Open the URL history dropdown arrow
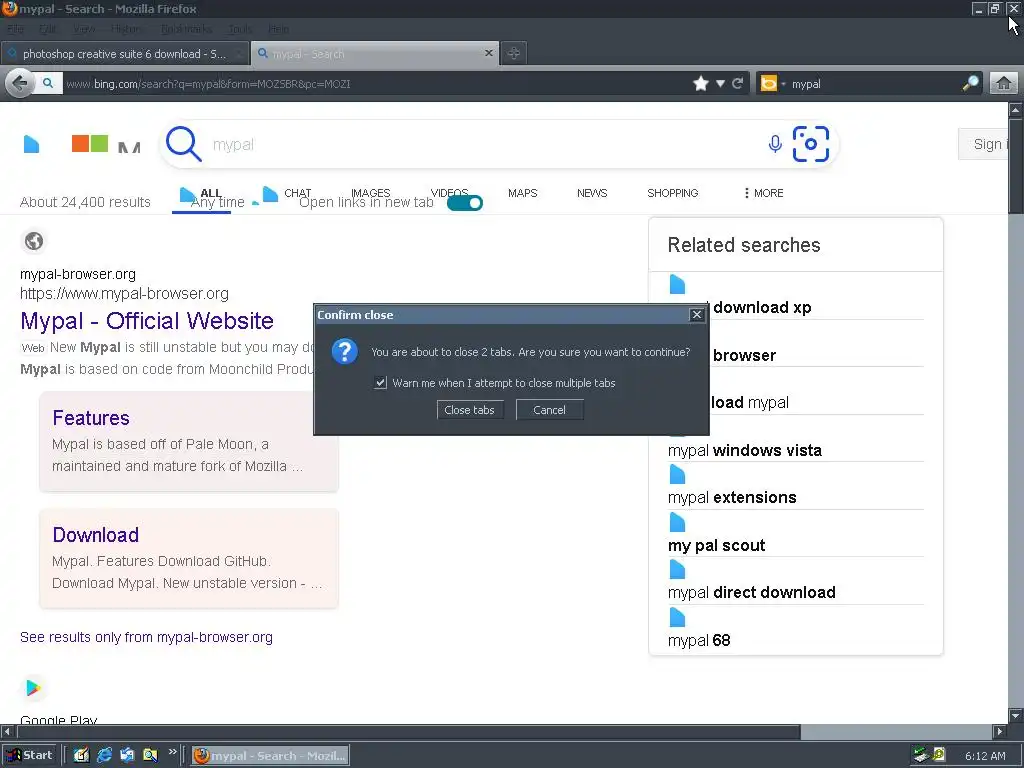Image resolution: width=1024 pixels, height=768 pixels. [720, 84]
